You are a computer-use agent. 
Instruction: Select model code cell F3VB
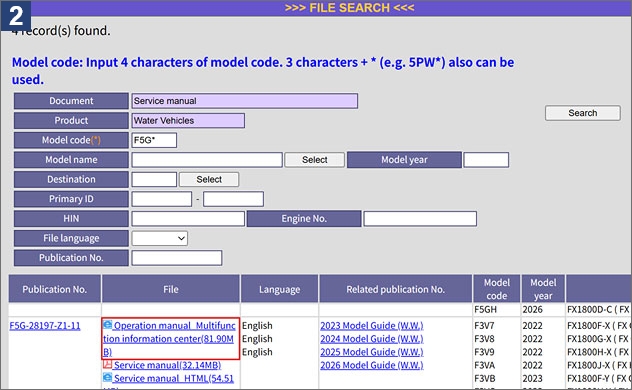[x=484, y=378]
